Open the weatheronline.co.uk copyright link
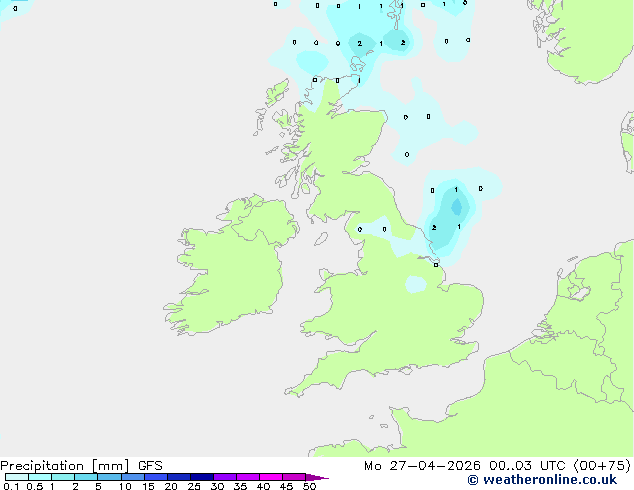Image resolution: width=634 pixels, height=490 pixels. [x=542, y=480]
